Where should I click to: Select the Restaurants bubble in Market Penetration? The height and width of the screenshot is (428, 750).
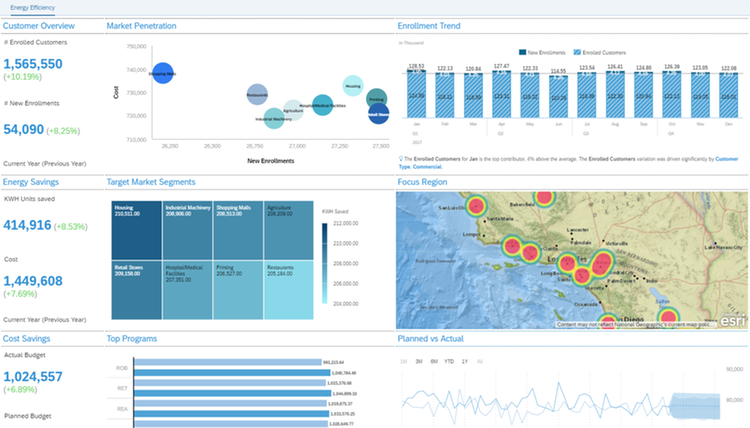point(257,94)
